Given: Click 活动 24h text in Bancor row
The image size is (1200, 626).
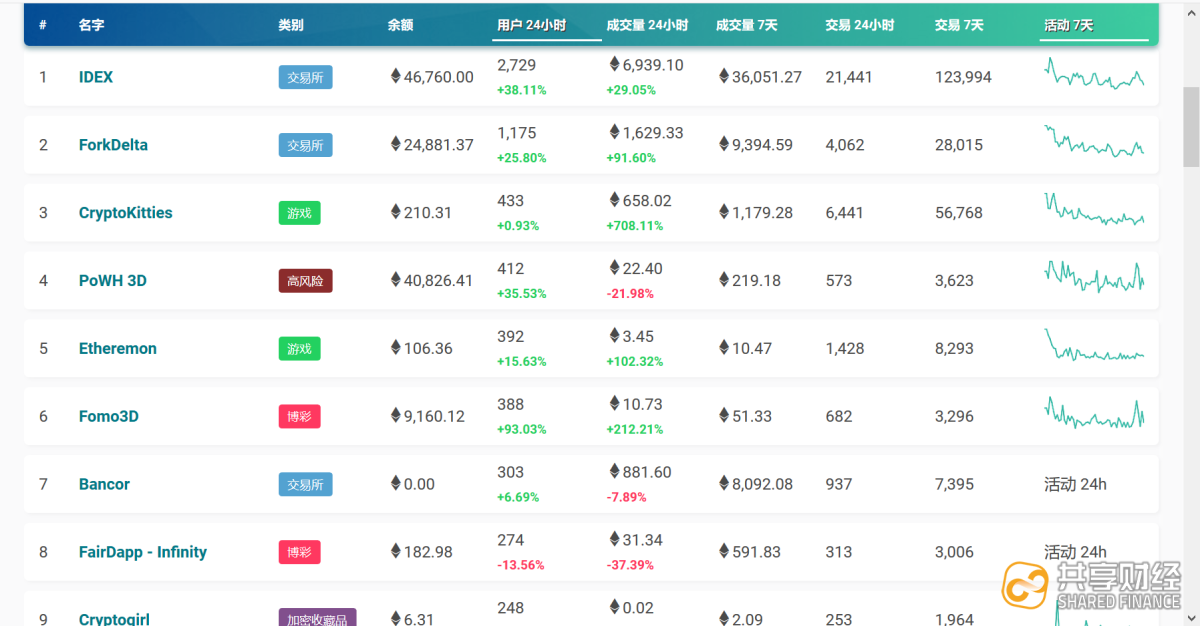Looking at the screenshot, I should tap(1075, 484).
